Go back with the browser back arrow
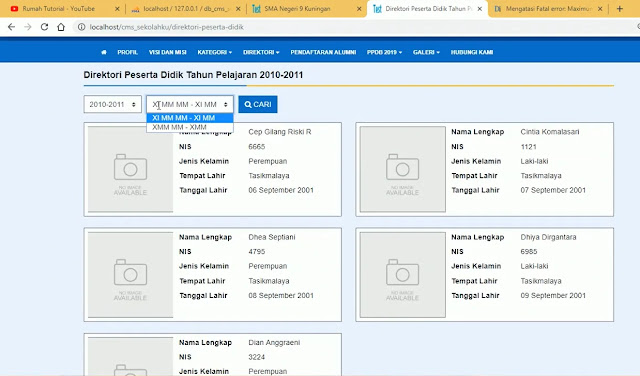 coord(11,27)
